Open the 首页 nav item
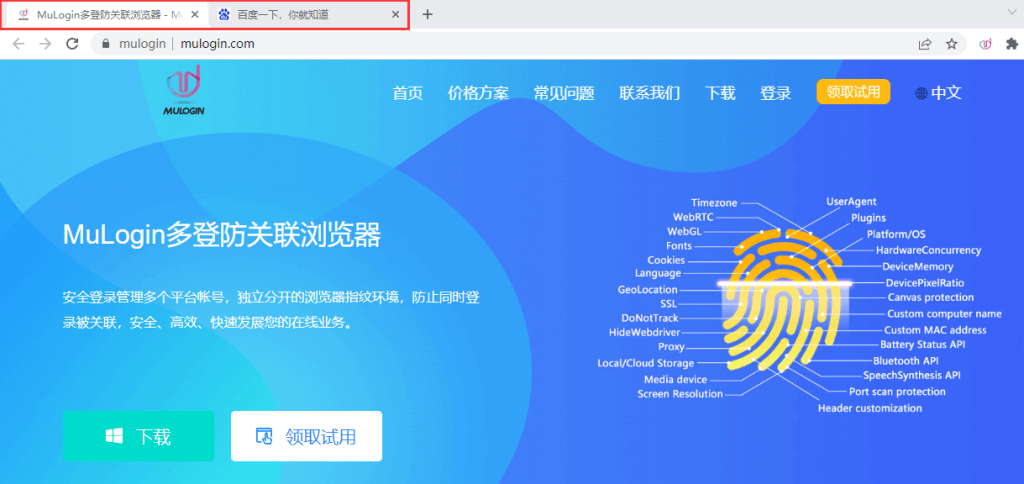The height and width of the screenshot is (484, 1024). click(408, 93)
